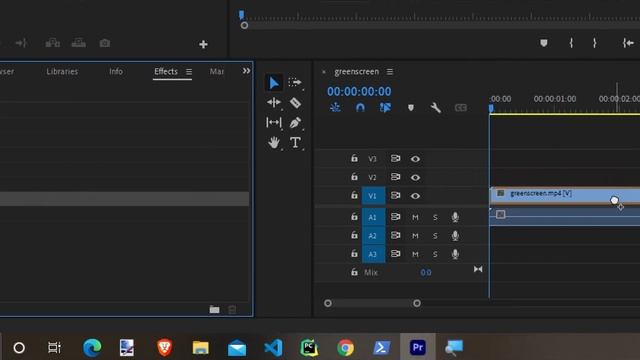The height and width of the screenshot is (360, 640).
Task: Enable voice-over record on A1
Action: coord(455,217)
